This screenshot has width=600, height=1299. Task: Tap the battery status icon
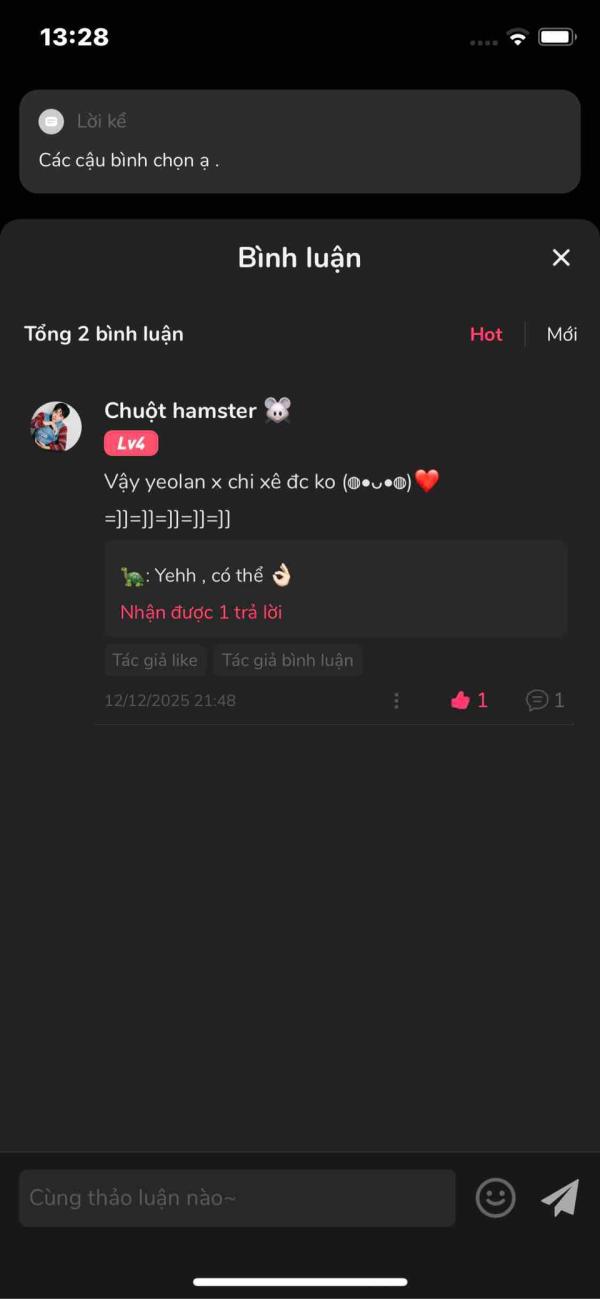pyautogui.click(x=557, y=38)
